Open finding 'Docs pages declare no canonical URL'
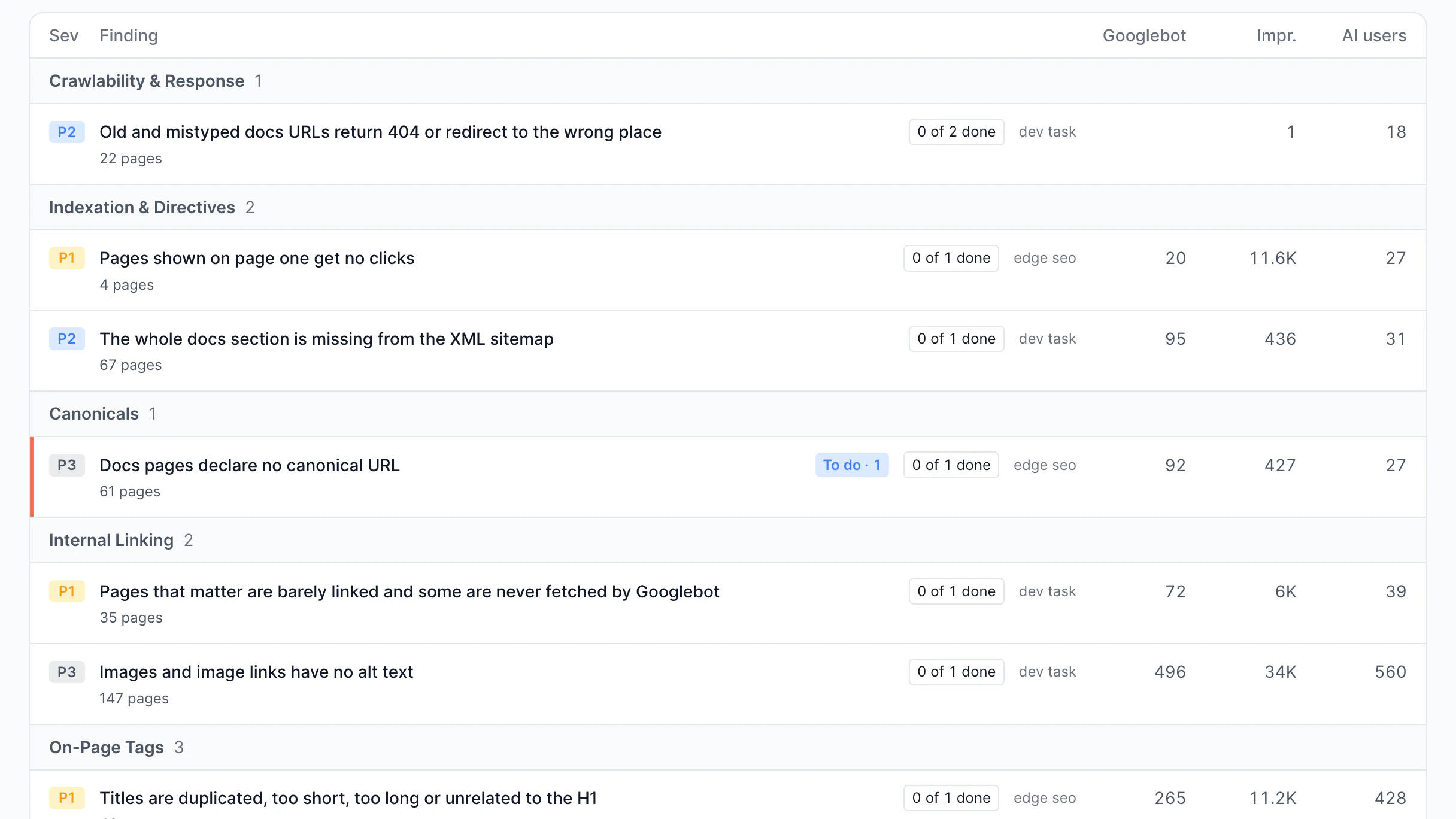This screenshot has width=1456, height=819. pyautogui.click(x=249, y=465)
